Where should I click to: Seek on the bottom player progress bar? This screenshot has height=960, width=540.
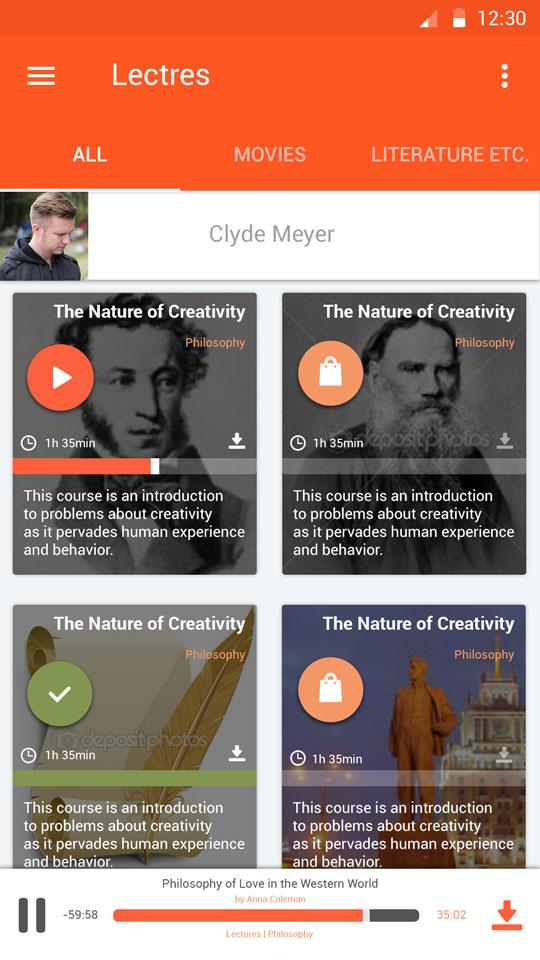(266, 915)
